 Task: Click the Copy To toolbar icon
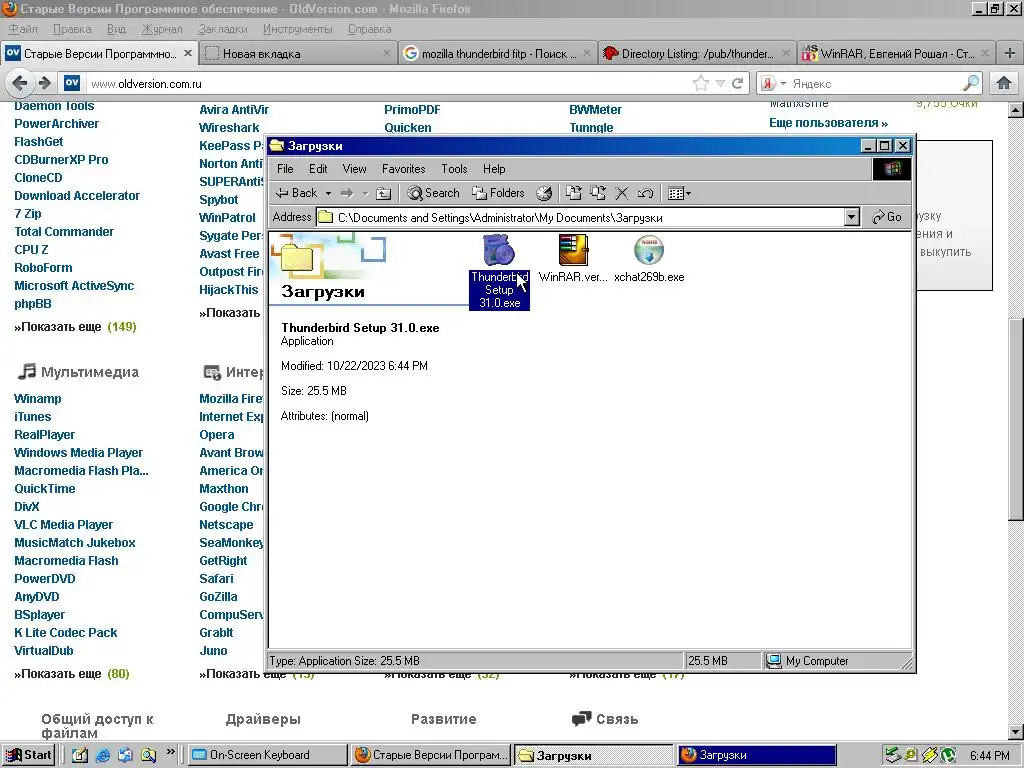(598, 193)
